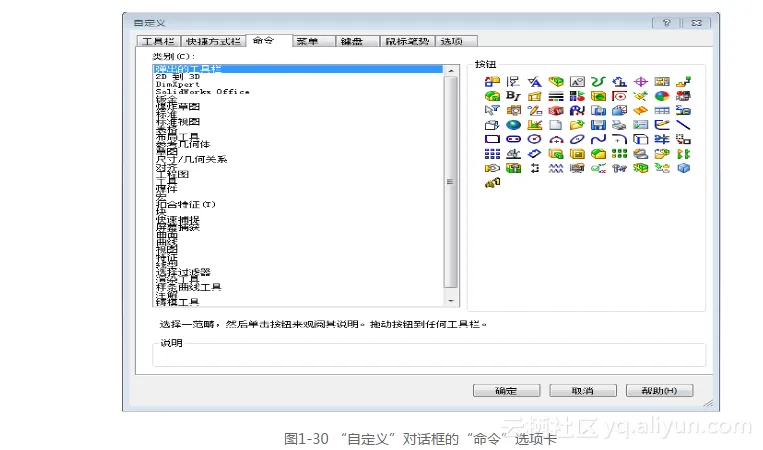Select the highlighted 弹出的工具栏 category
The width and height of the screenshot is (763, 450).
coord(297,69)
